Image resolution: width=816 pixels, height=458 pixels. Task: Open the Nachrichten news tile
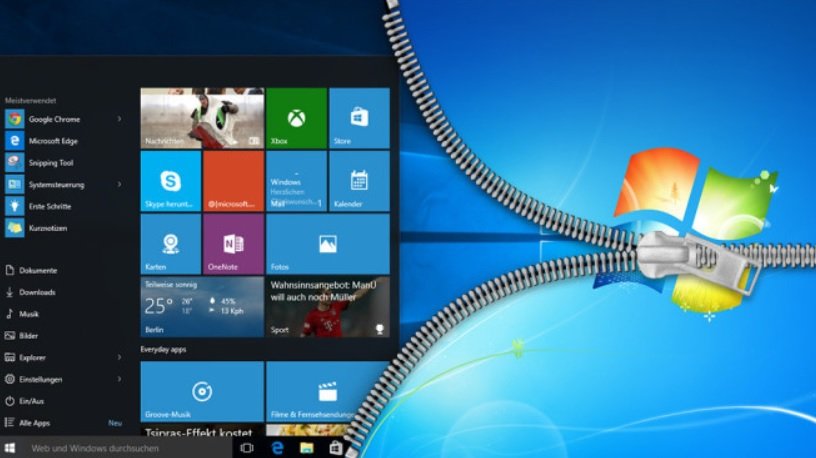click(202, 118)
